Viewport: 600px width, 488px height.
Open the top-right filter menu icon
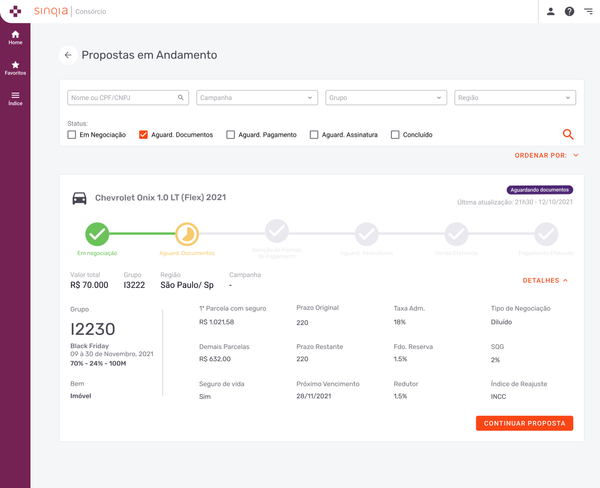[588, 11]
